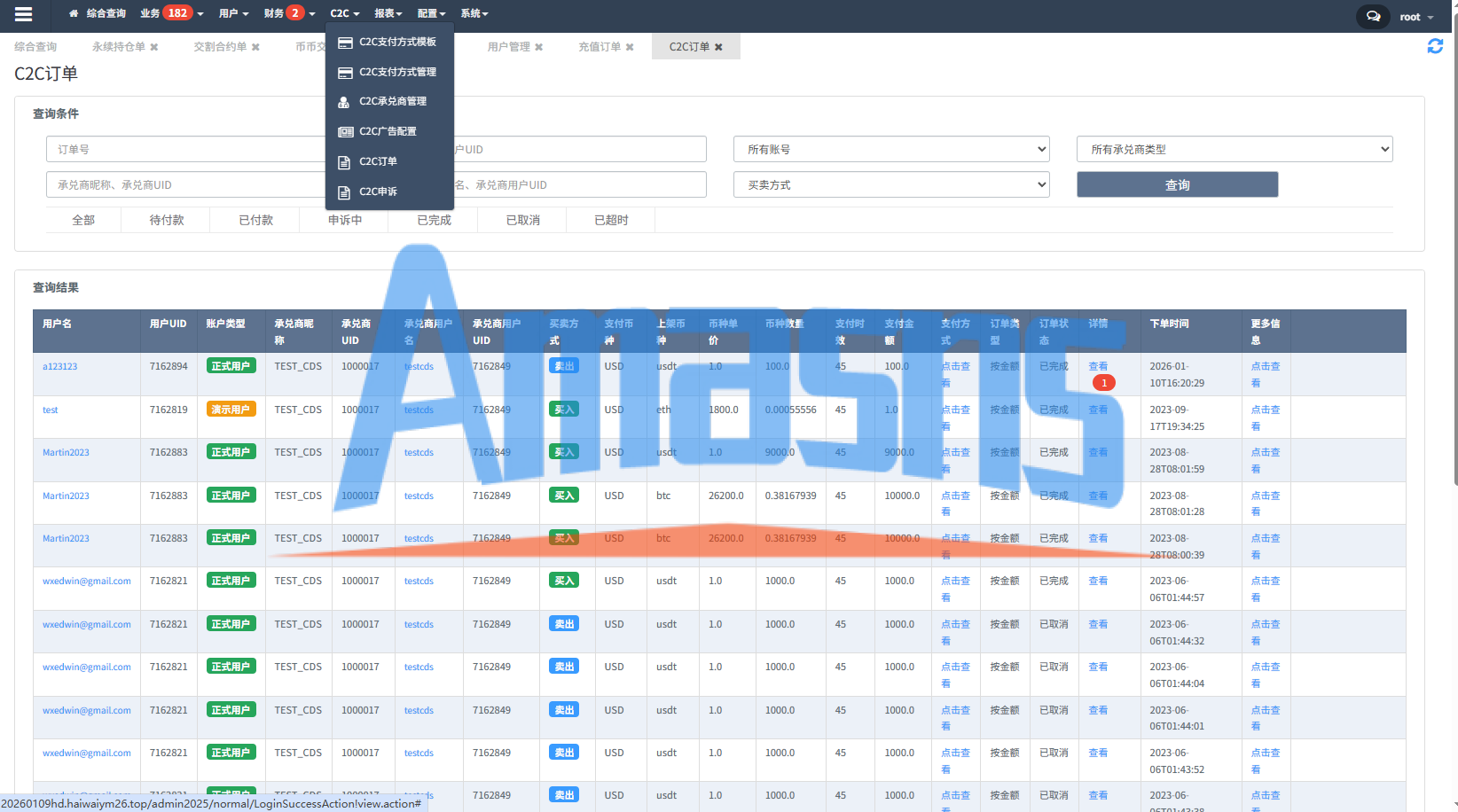1458x812 pixels.
Task: Open C2C支付方式管理 menu entry
Action: pos(389,72)
